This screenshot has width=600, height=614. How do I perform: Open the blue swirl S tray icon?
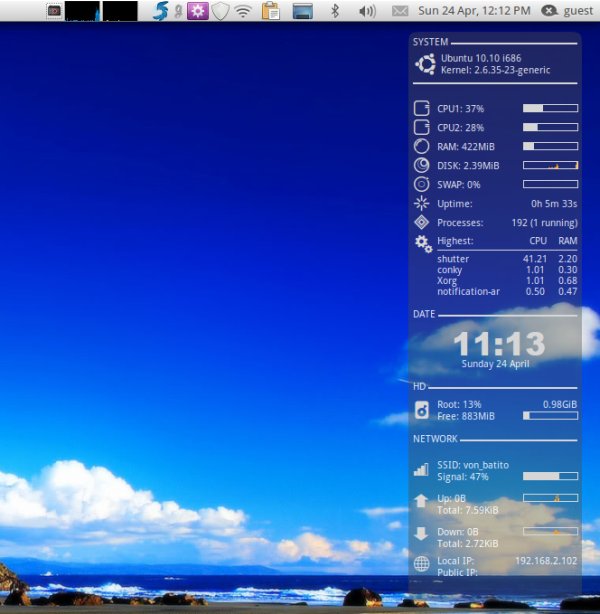(x=160, y=11)
